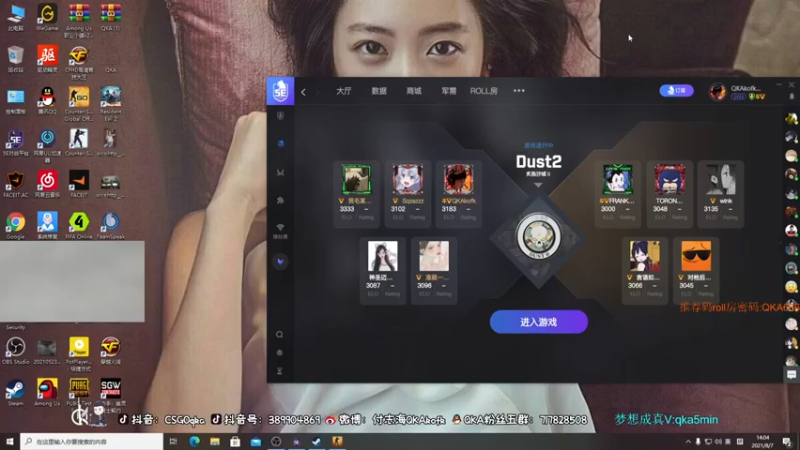Open the 军需 supplies tab
This screenshot has width=800, height=450.
[449, 91]
